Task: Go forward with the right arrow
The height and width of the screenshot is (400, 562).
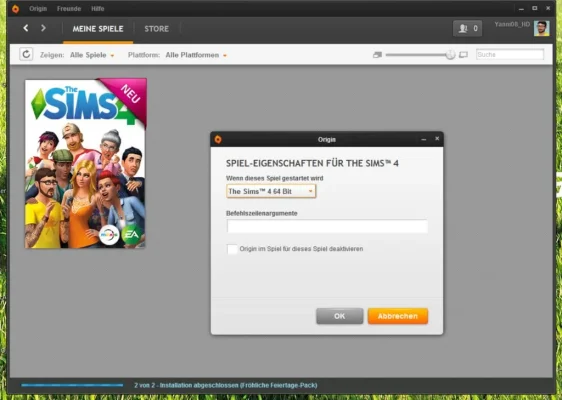Action: [43, 28]
